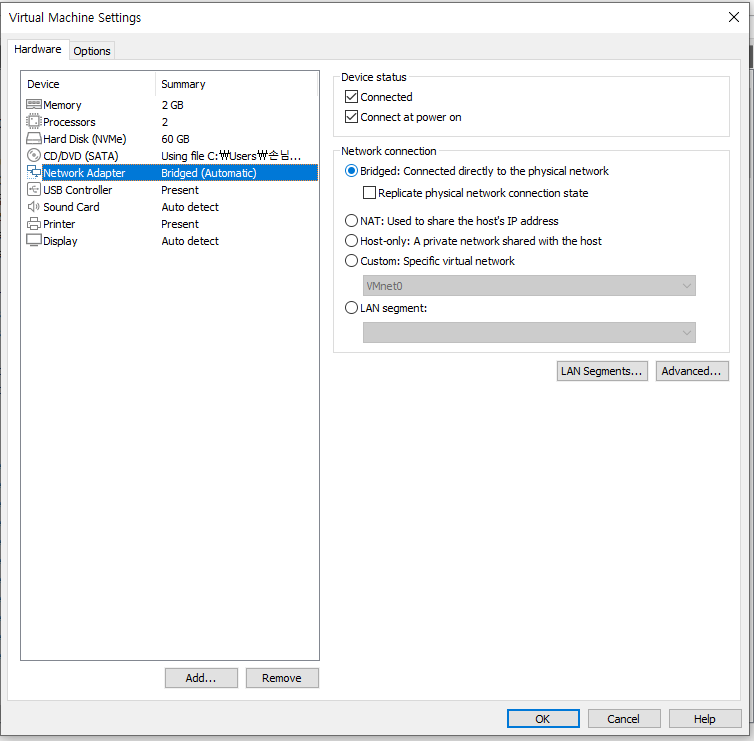Click the USB Controller icon

[34, 189]
